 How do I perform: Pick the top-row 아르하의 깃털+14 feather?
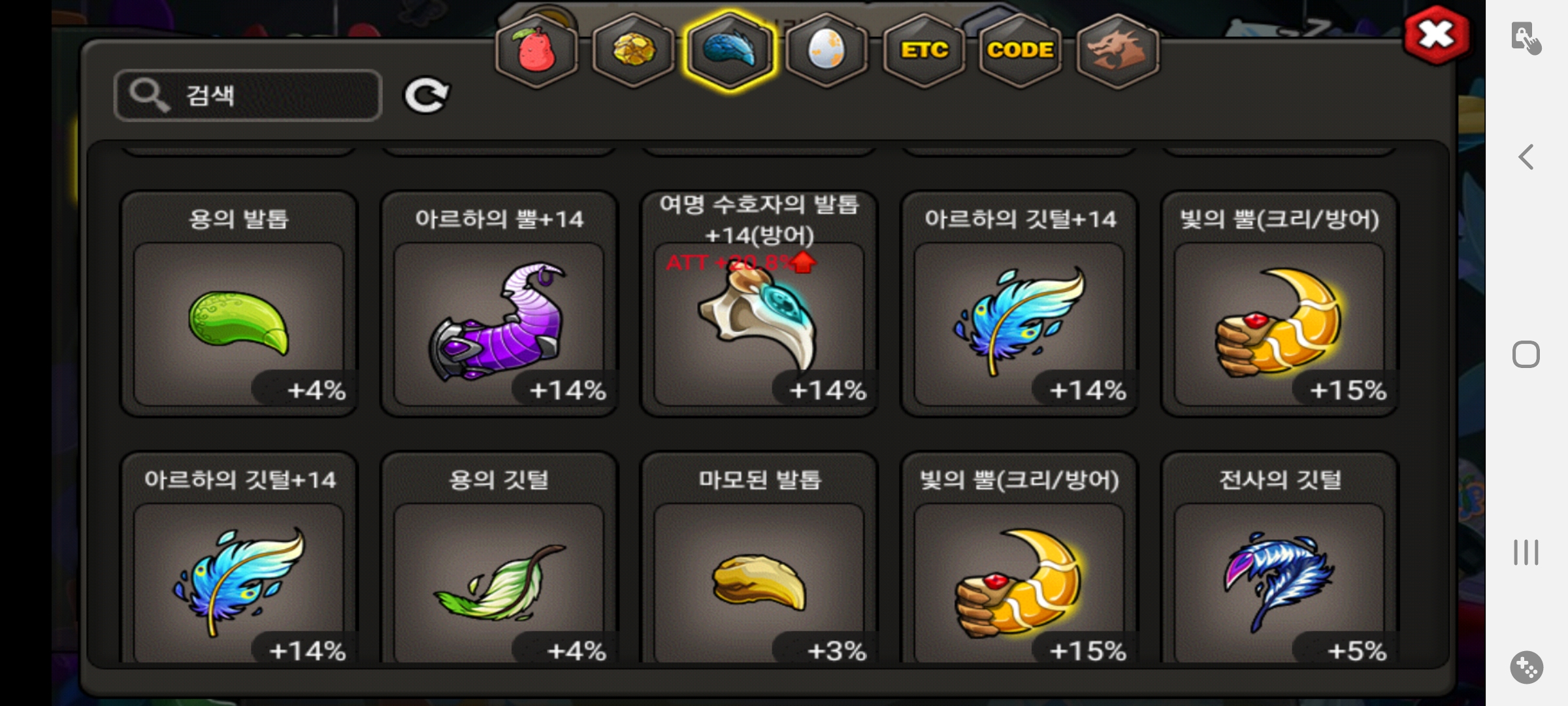pyautogui.click(x=1019, y=304)
